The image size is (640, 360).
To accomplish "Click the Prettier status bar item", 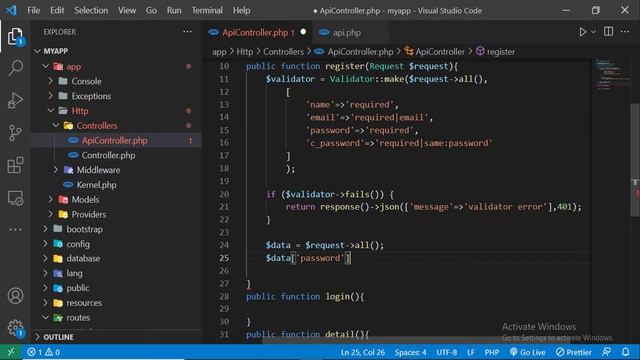I will pyautogui.click(x=573, y=352).
